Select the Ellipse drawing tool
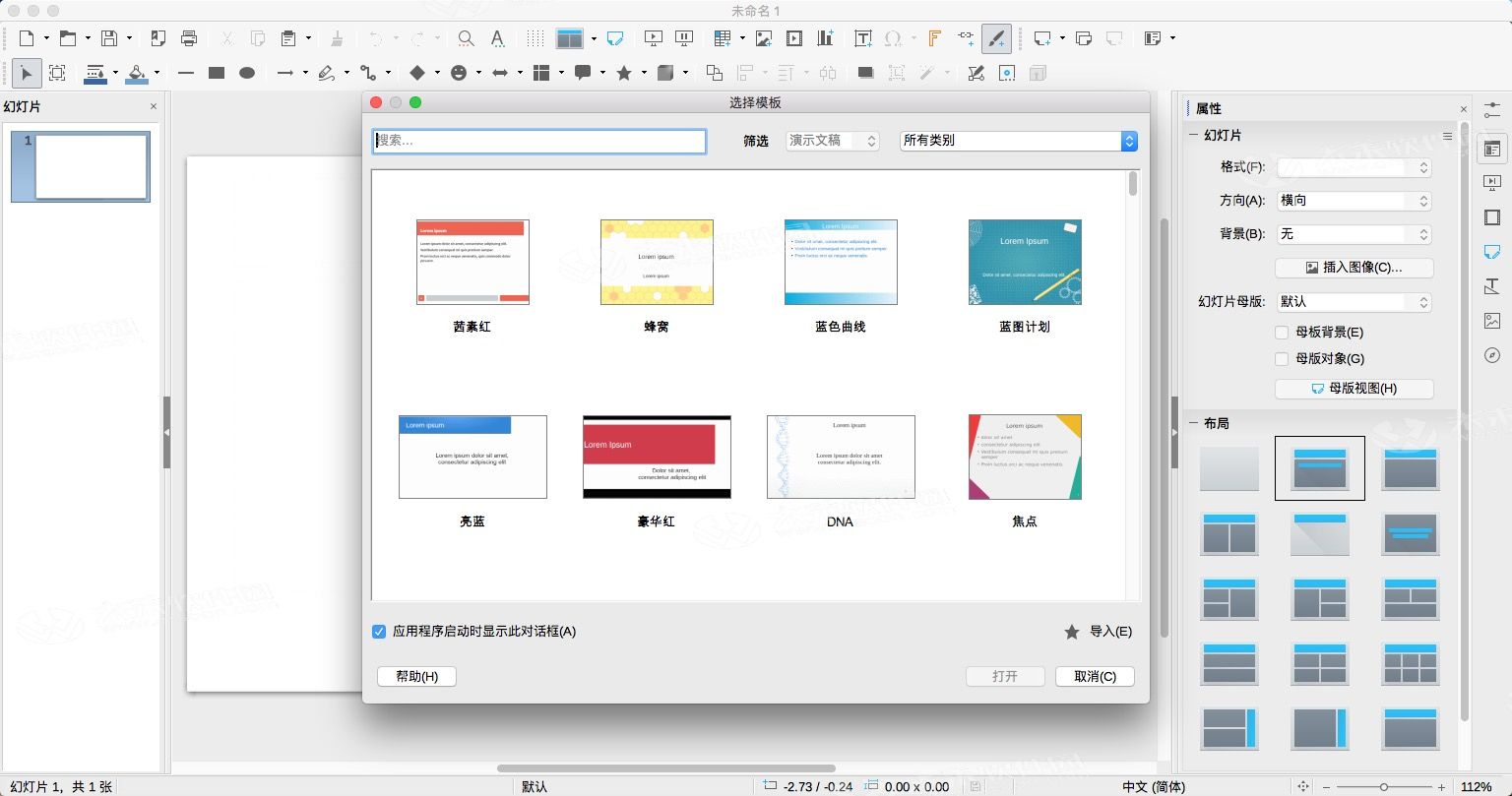Viewport: 1512px width, 796px height. point(248,73)
